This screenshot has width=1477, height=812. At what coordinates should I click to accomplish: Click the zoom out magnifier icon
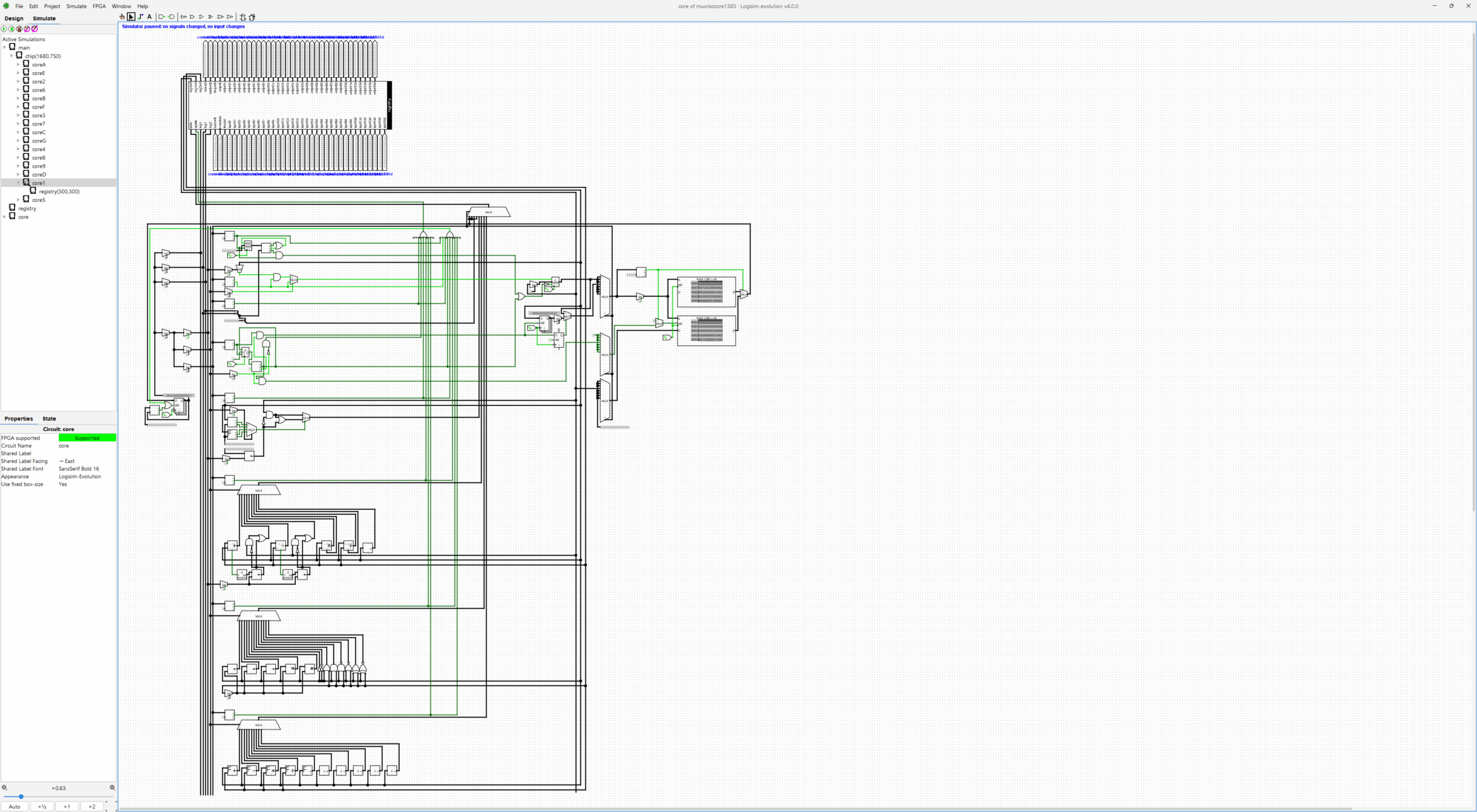pyautogui.click(x=5, y=788)
